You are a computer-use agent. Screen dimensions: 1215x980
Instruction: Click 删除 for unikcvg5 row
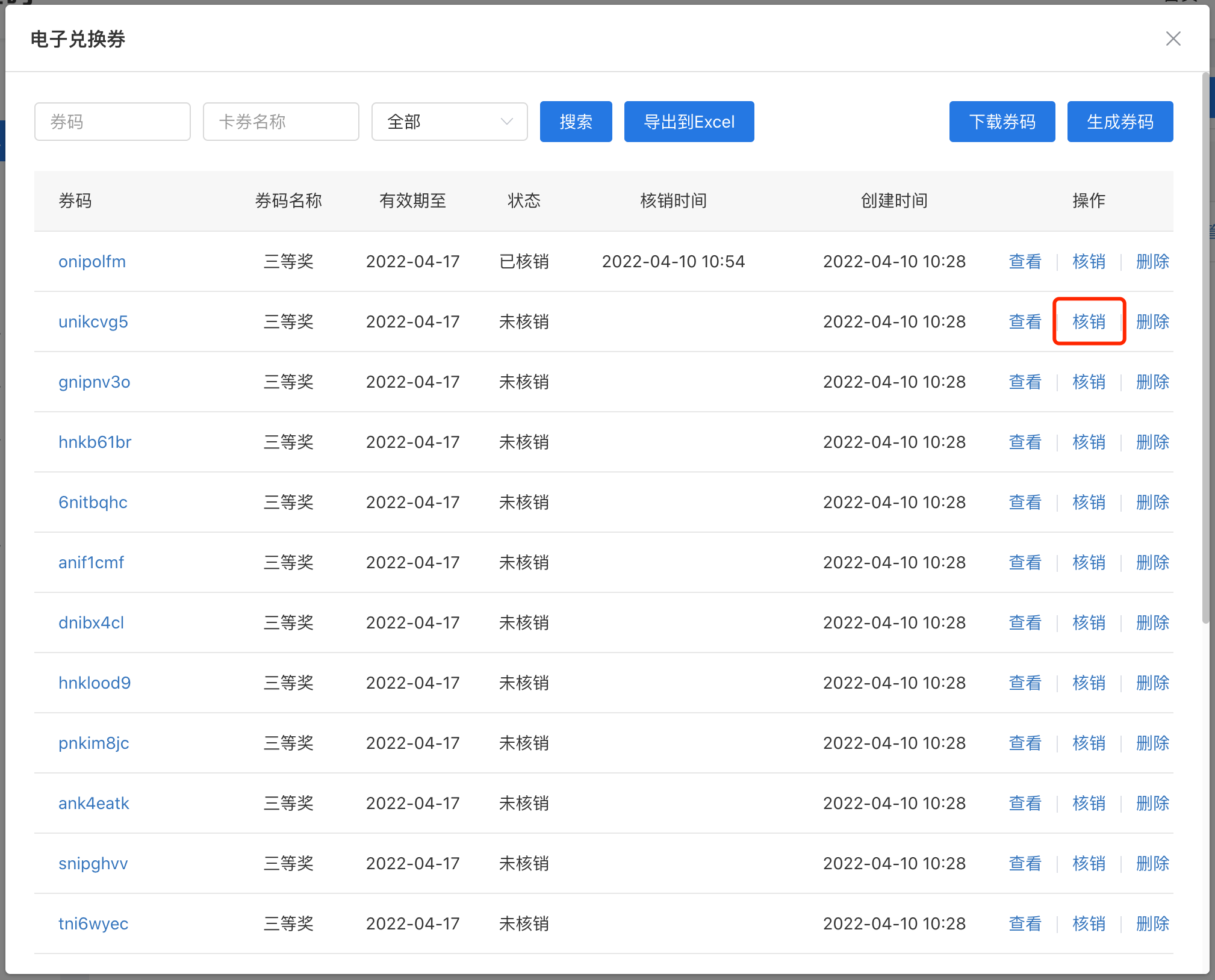click(x=1153, y=321)
